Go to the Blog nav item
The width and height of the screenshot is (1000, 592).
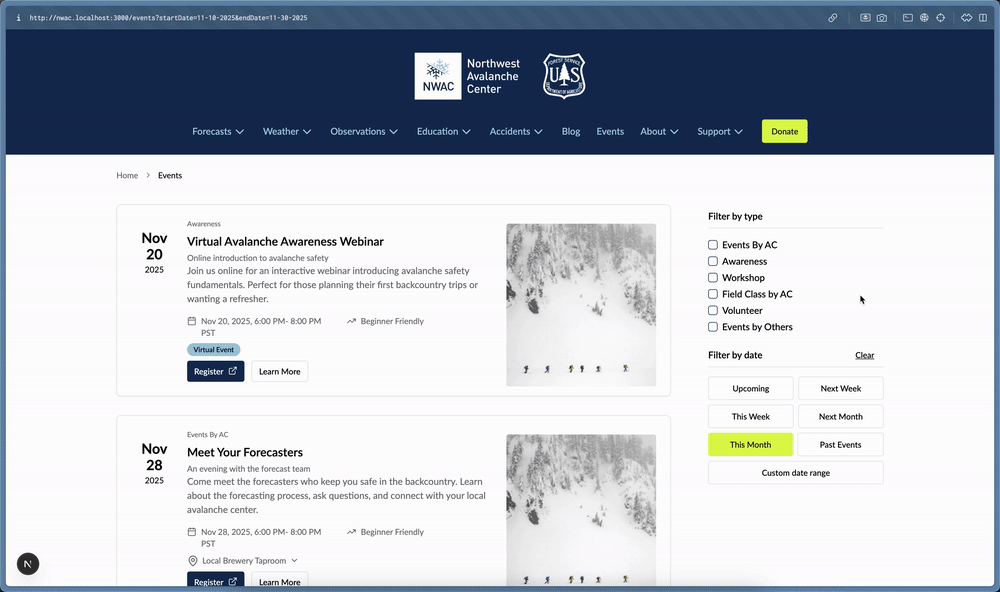pos(571,131)
